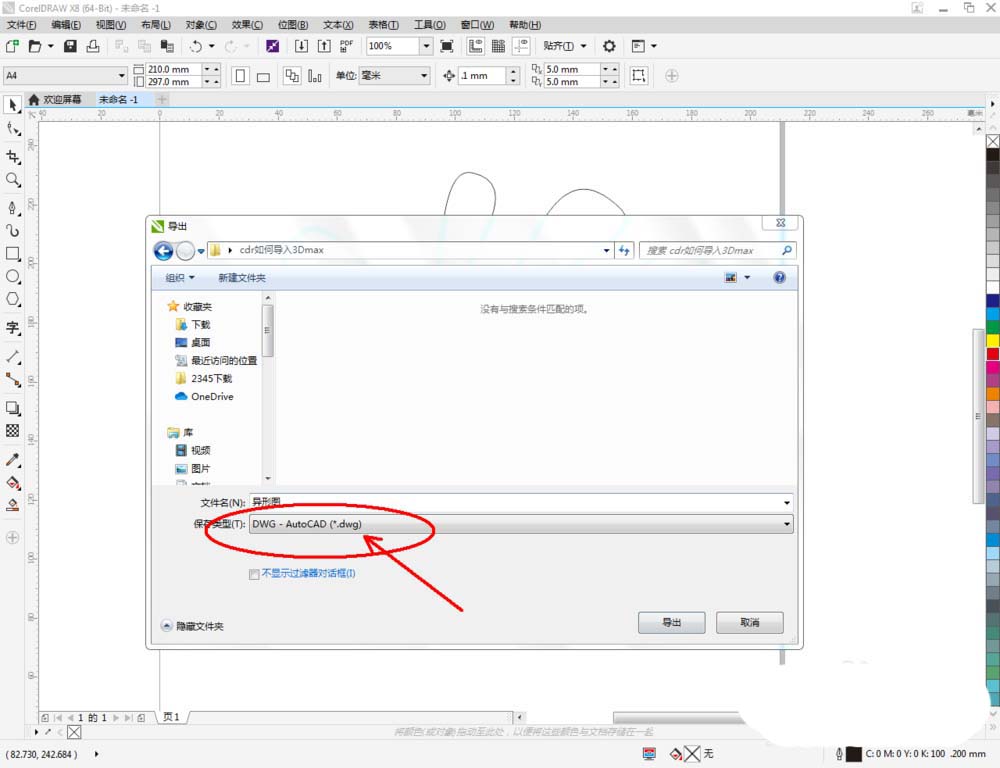
Task: Select the Connector tool
Action: tap(12, 380)
